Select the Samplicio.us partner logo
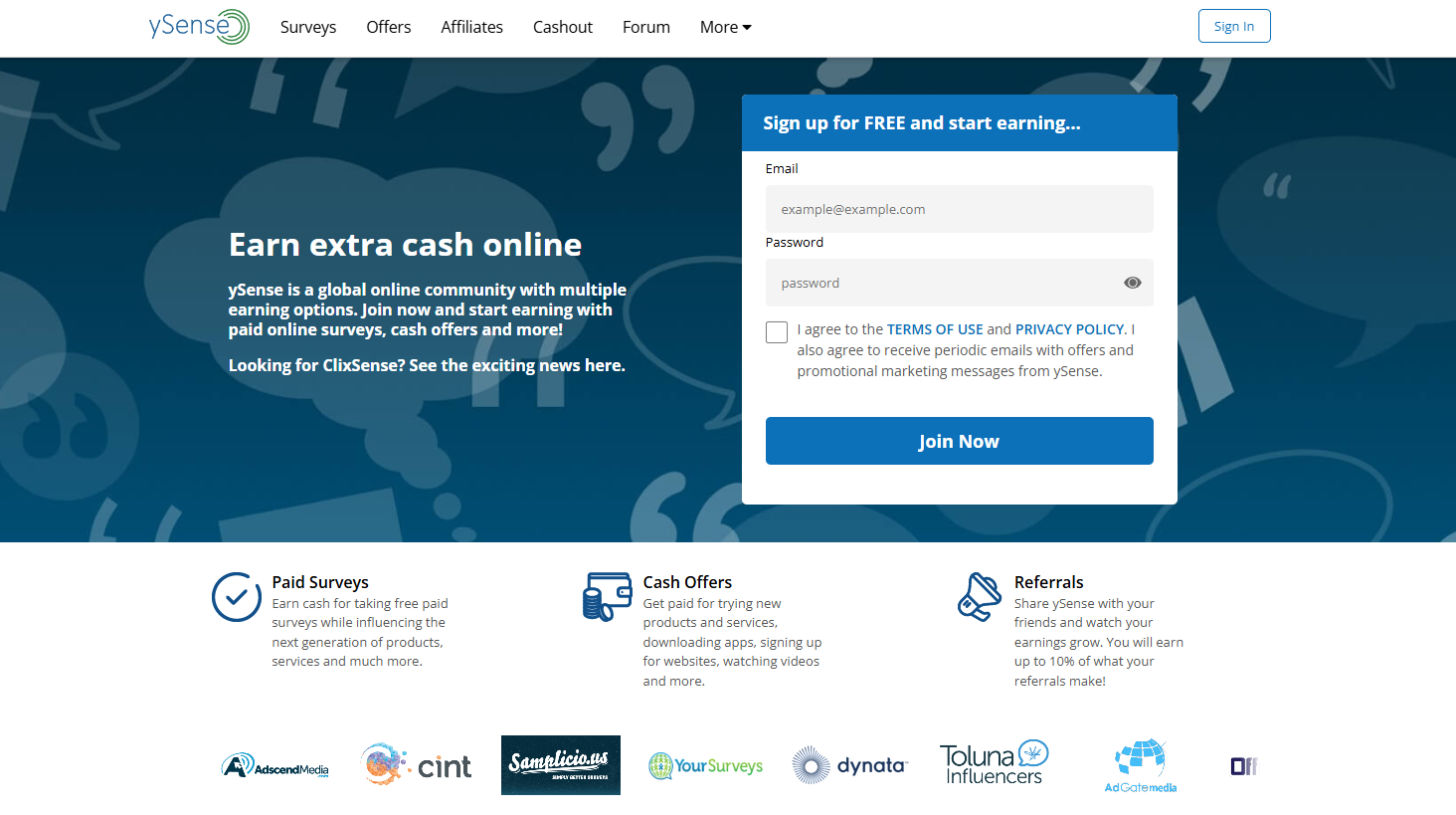The height and width of the screenshot is (815, 1456). coord(560,765)
